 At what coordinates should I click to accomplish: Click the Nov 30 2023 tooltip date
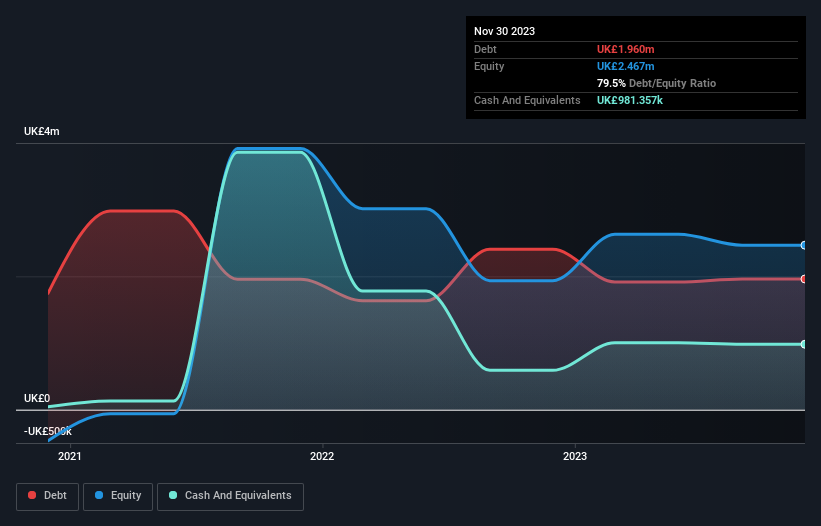coord(504,31)
